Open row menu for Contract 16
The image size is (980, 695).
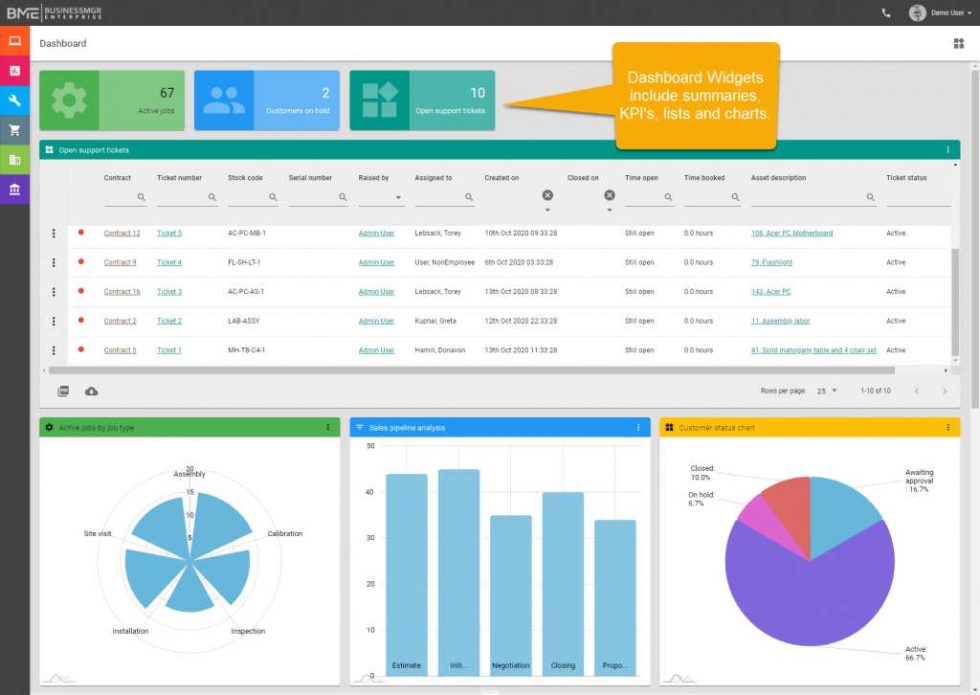[54, 292]
